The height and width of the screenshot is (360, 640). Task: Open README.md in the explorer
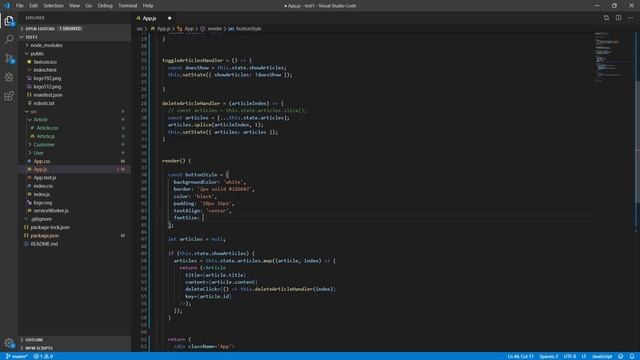(74, 244)
